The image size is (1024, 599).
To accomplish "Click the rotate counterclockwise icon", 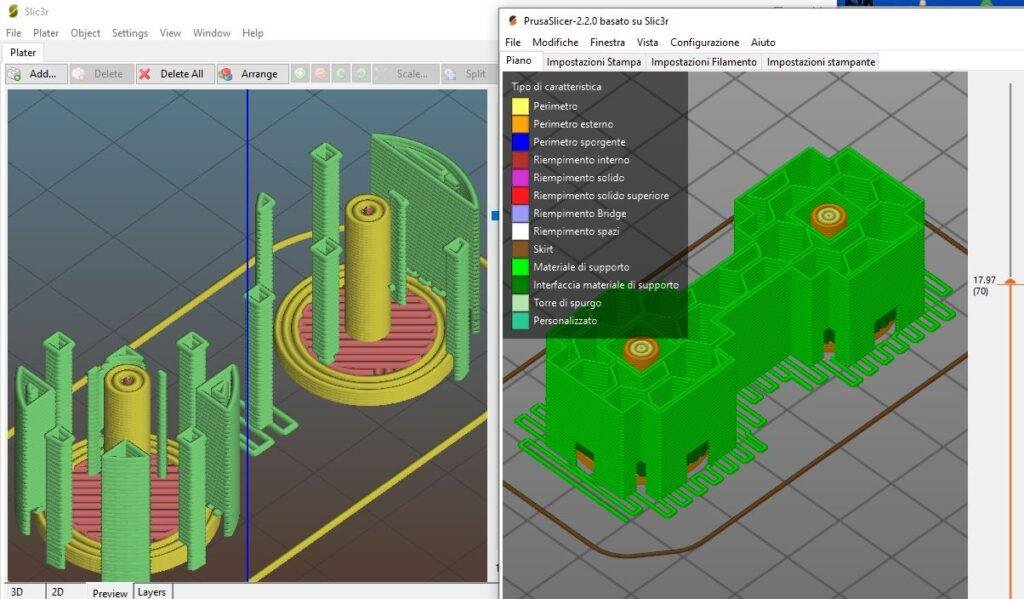I will coord(341,73).
